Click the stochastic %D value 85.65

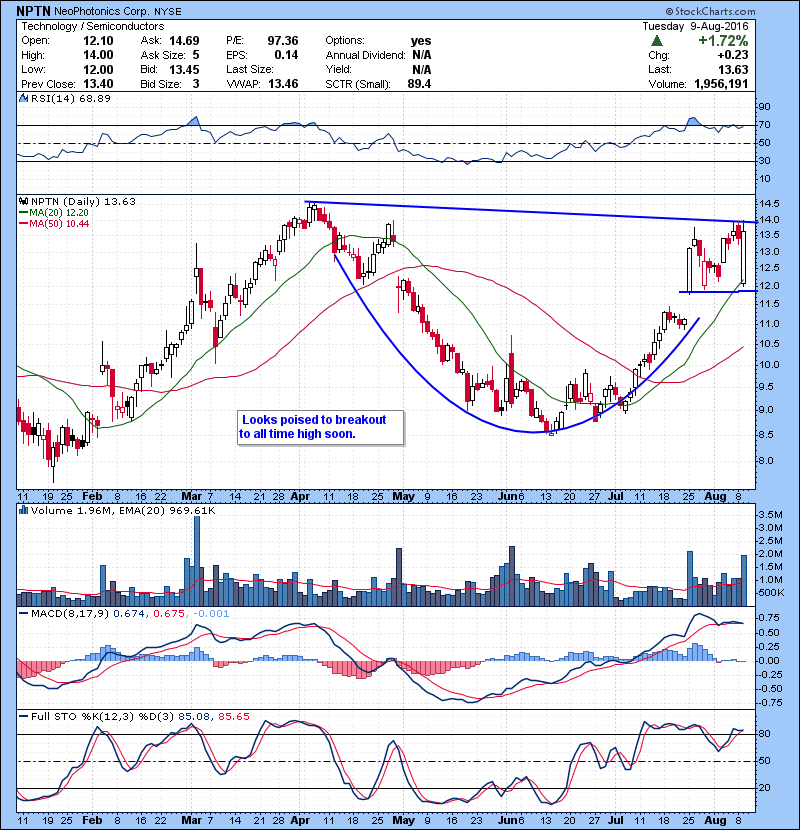click(233, 716)
